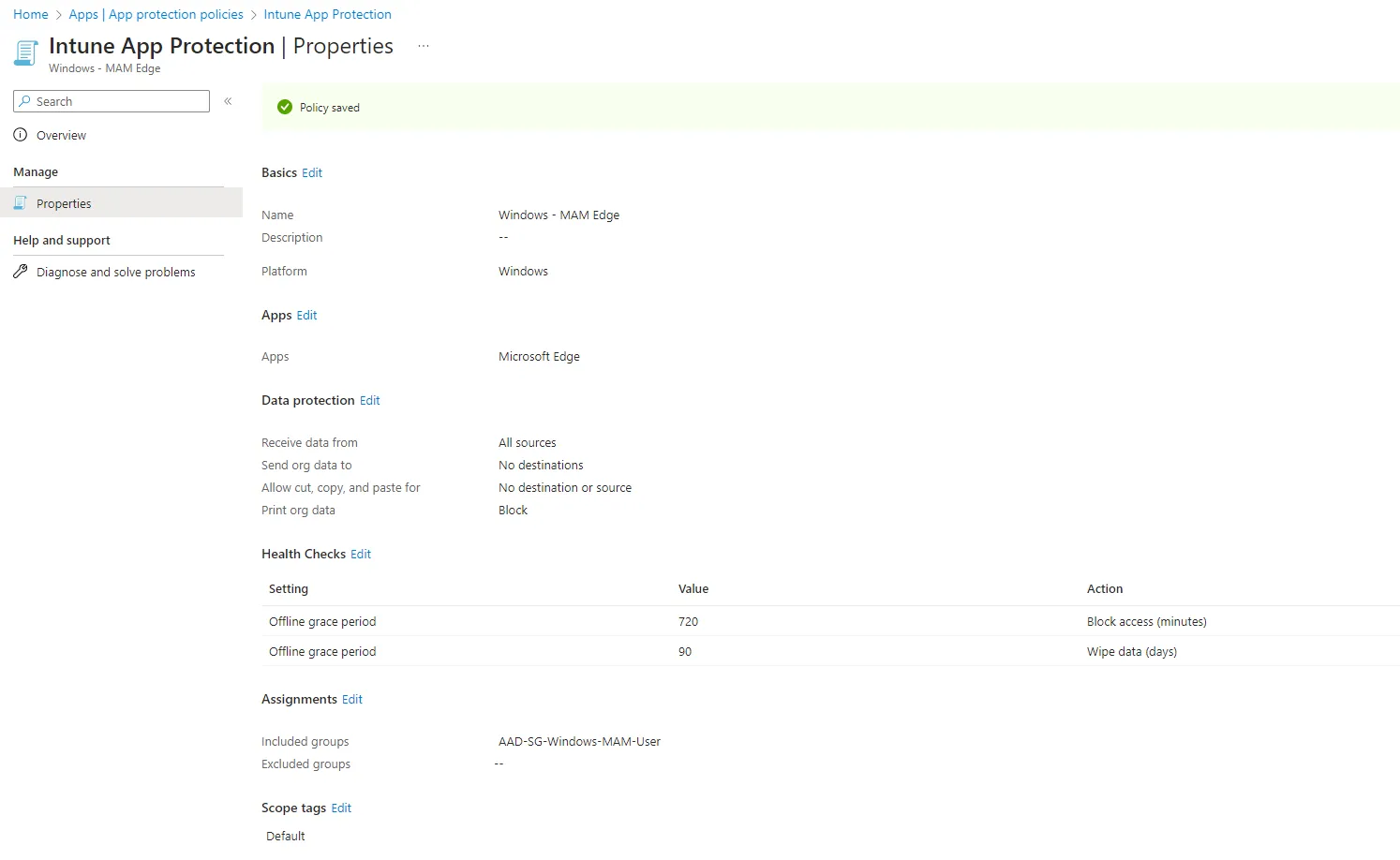This screenshot has width=1400, height=860.
Task: Click the search magnifier icon in sidebar
Action: click(24, 101)
